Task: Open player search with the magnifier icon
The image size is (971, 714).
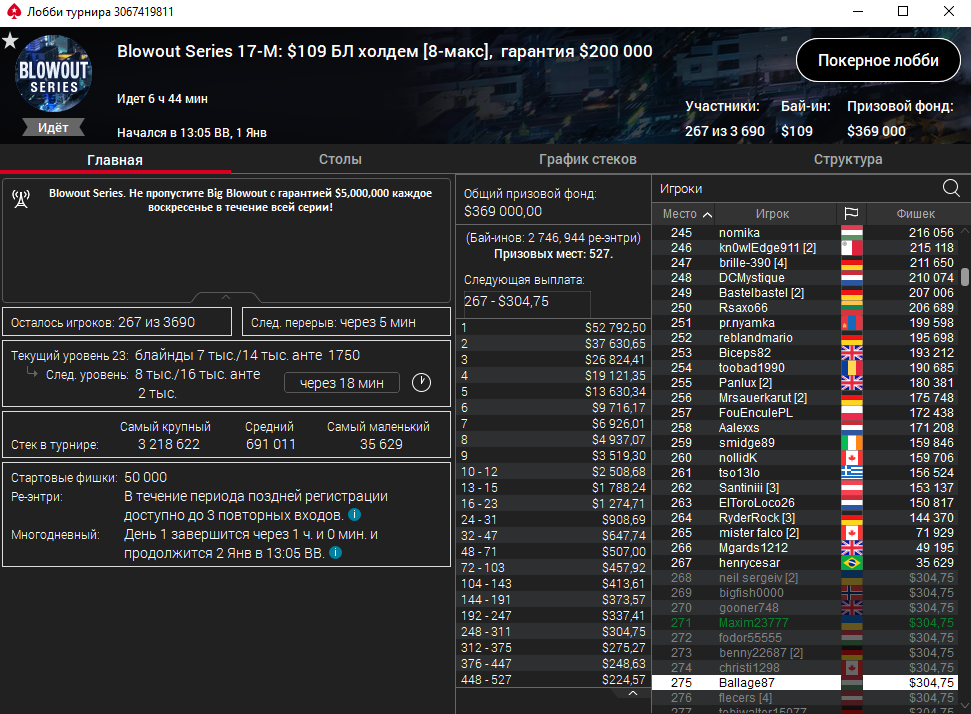Action: 951,188
